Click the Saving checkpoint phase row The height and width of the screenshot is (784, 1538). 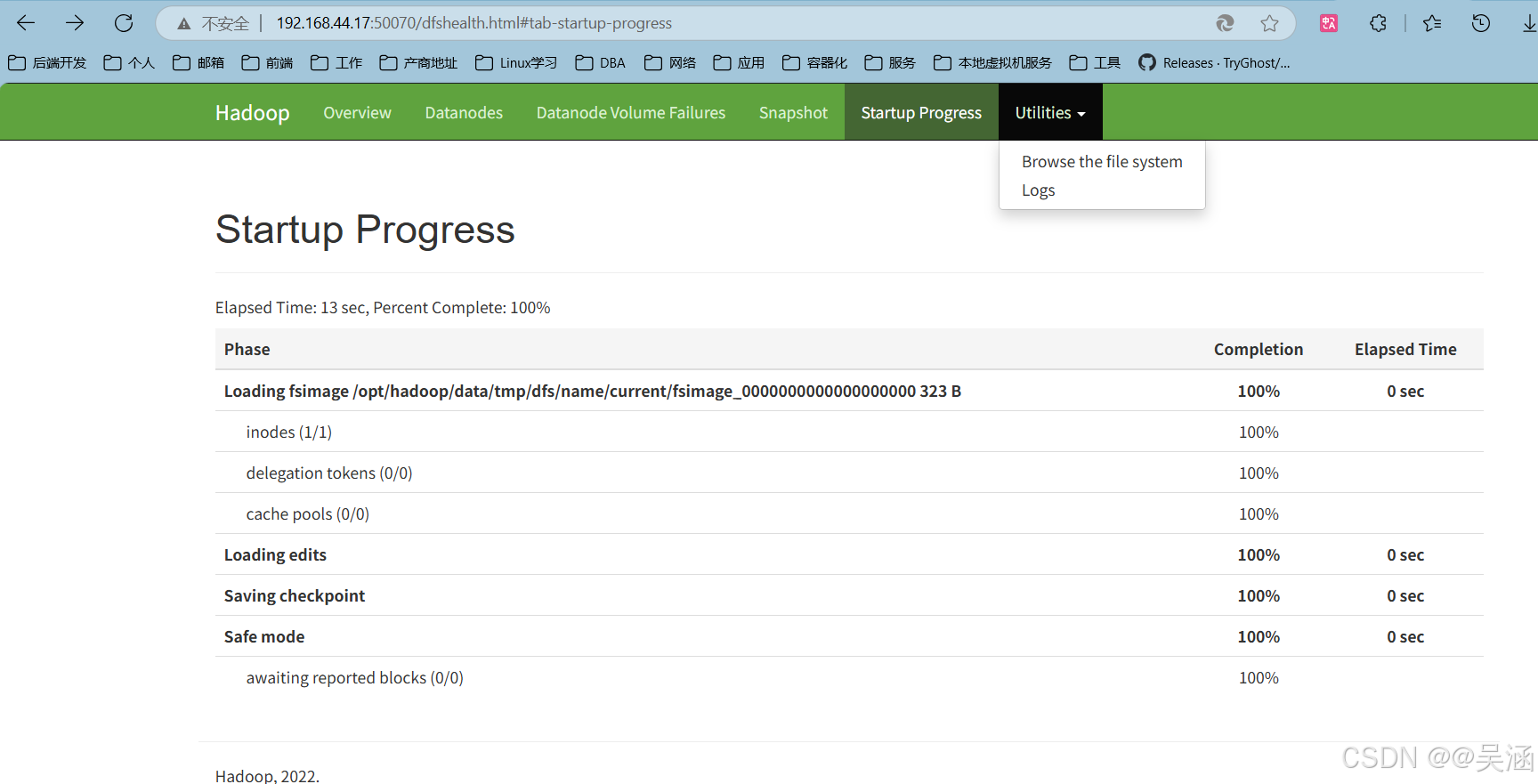(849, 595)
